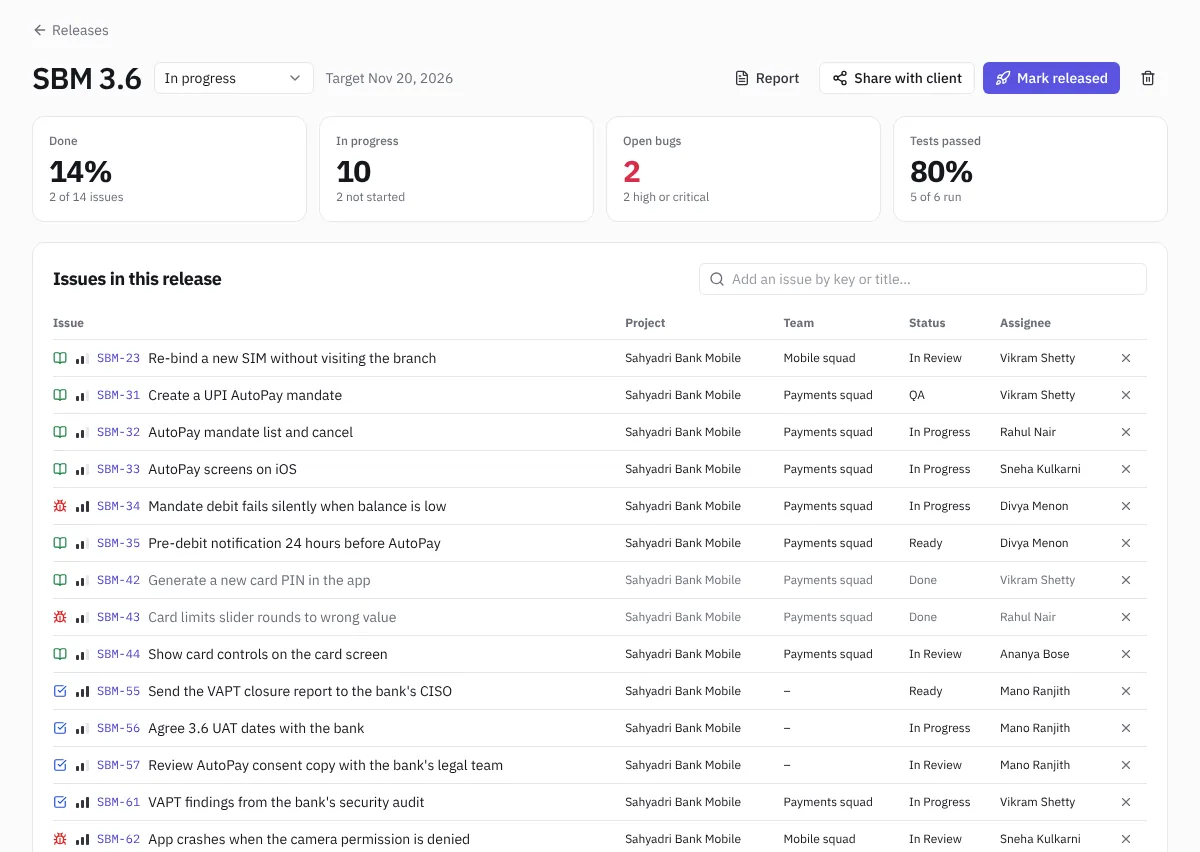
Task: Click the story book icon for SBM-31
Action: click(x=60, y=395)
